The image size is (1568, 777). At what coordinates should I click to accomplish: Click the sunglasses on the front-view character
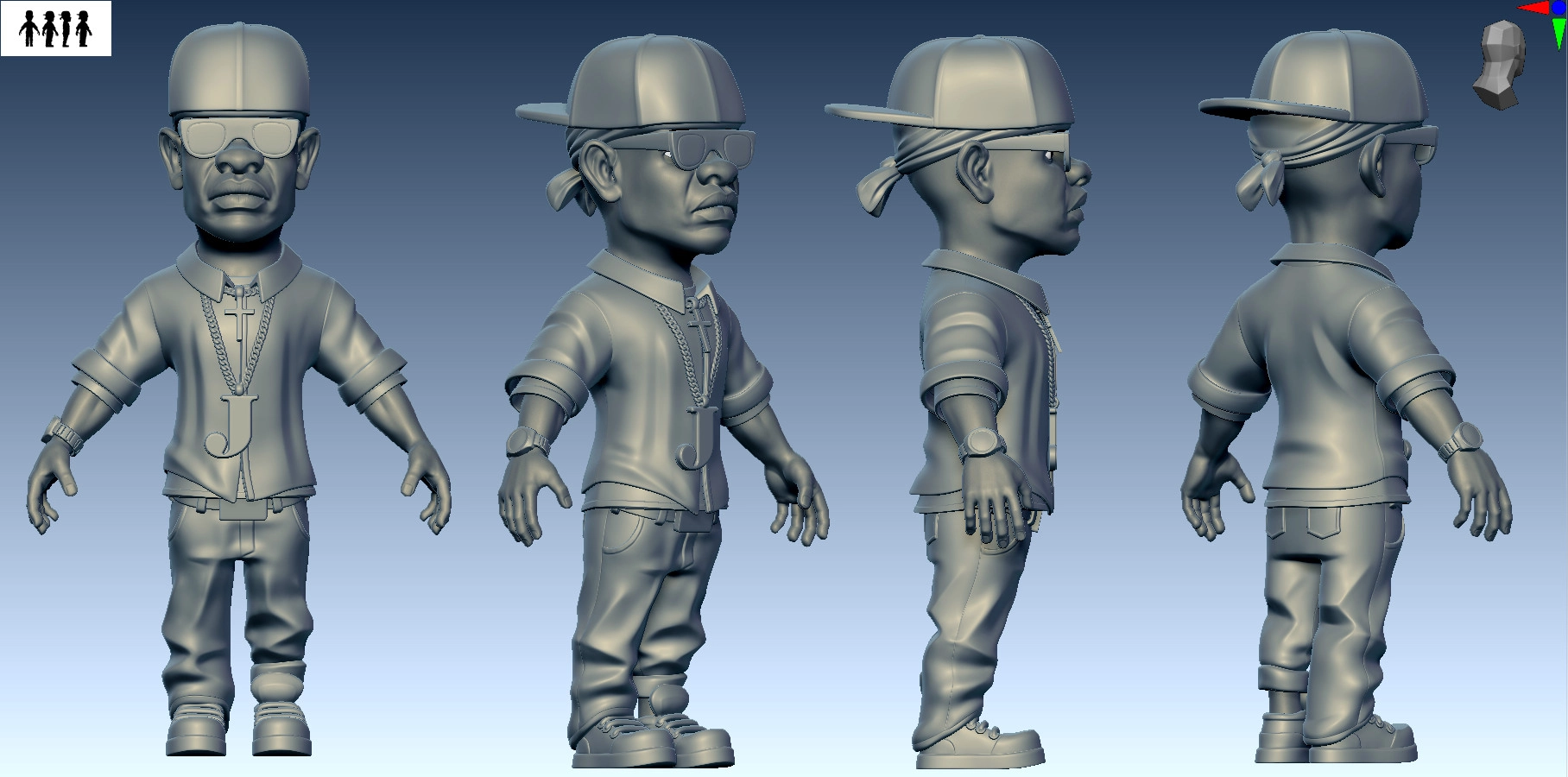(x=239, y=136)
